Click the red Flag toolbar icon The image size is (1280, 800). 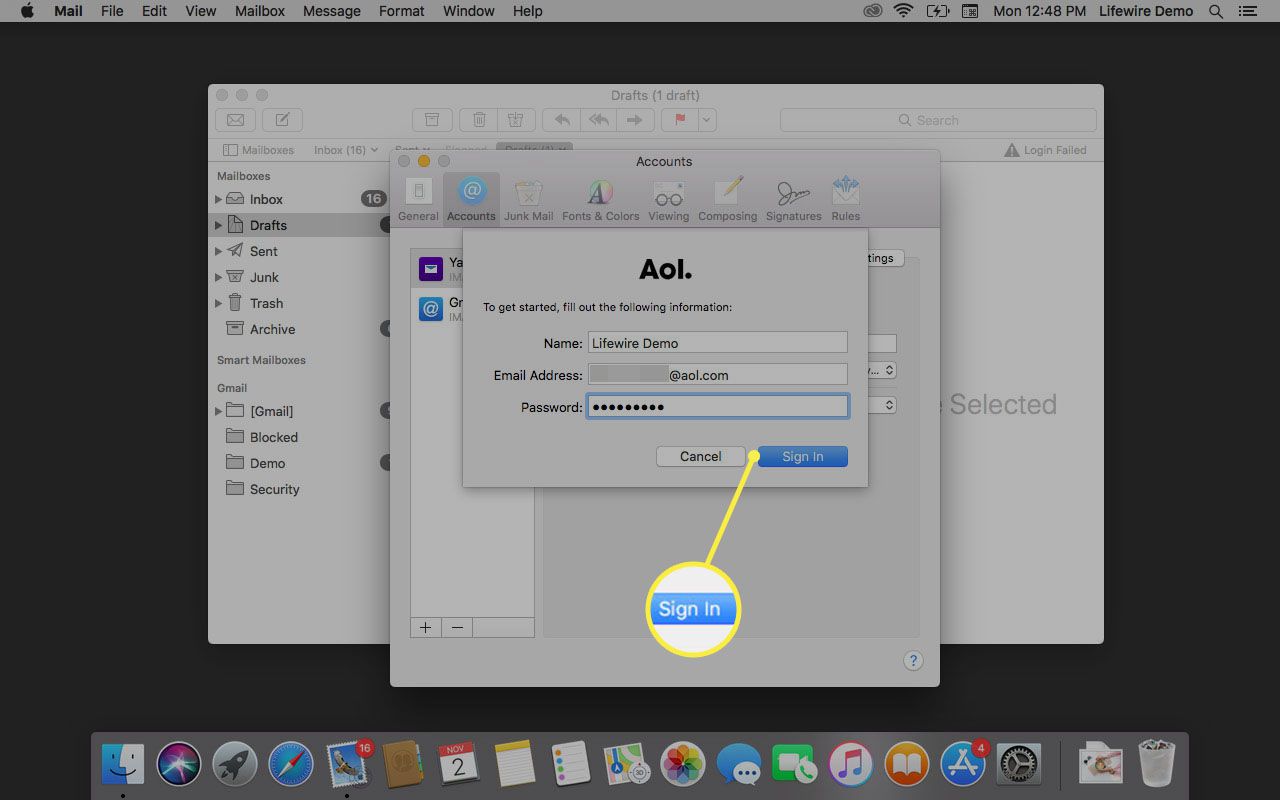coord(680,120)
